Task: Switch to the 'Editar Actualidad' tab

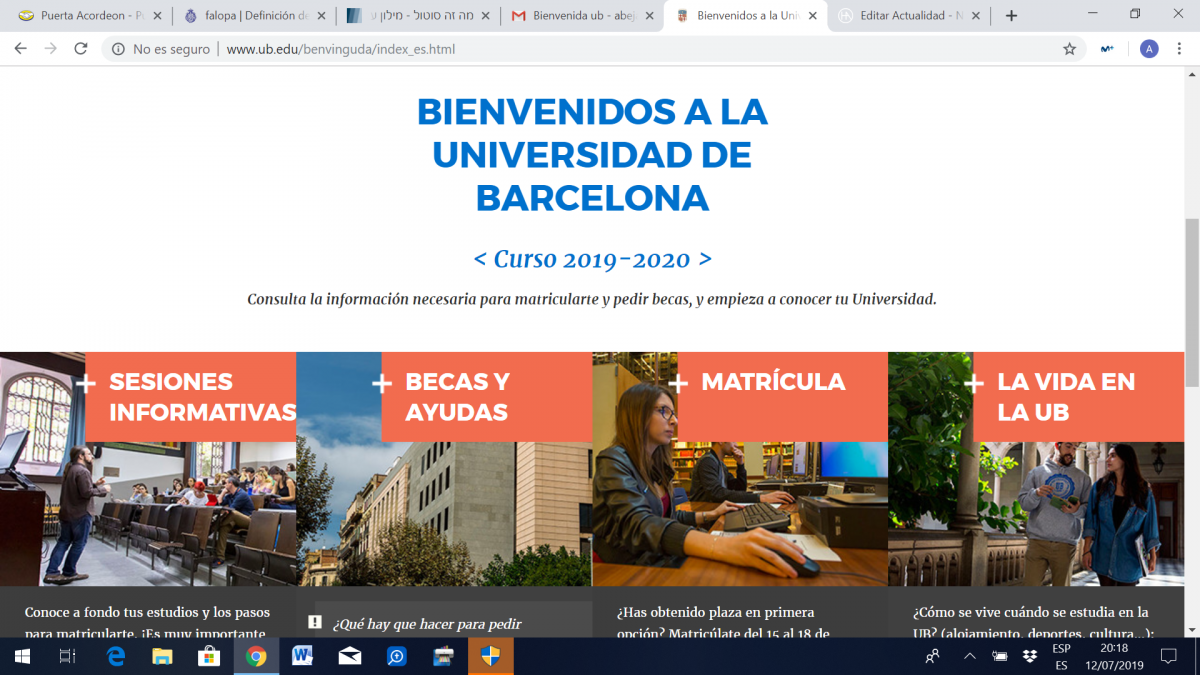Action: (x=908, y=16)
